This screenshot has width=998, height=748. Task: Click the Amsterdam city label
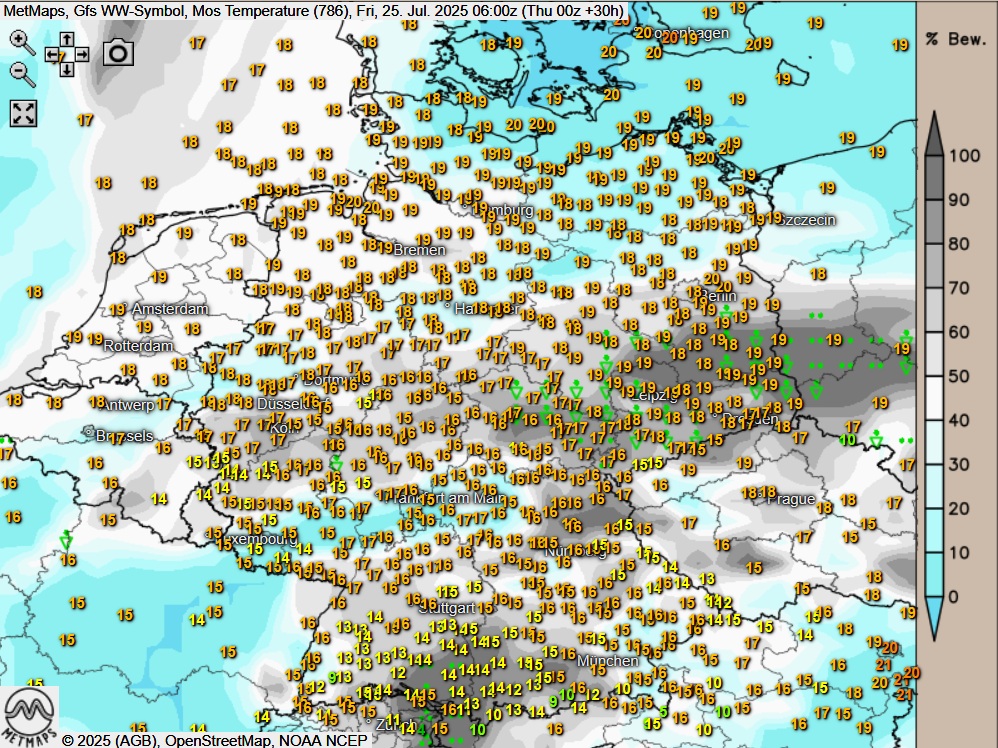click(x=170, y=309)
